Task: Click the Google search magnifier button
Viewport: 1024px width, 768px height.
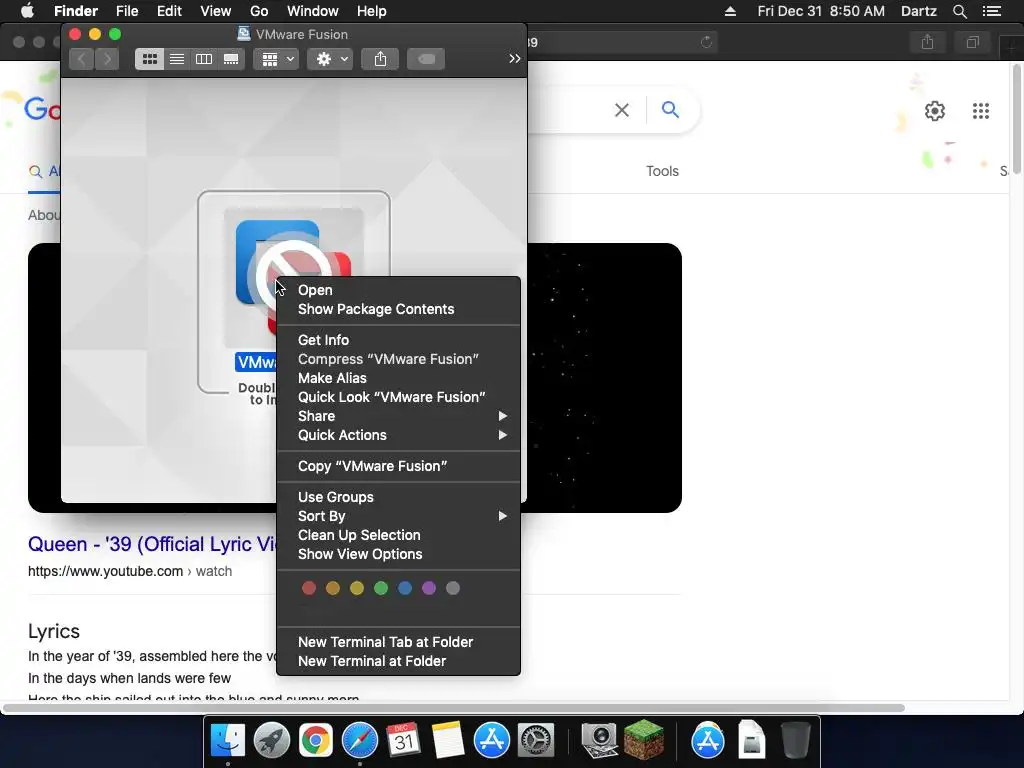Action: [x=670, y=110]
